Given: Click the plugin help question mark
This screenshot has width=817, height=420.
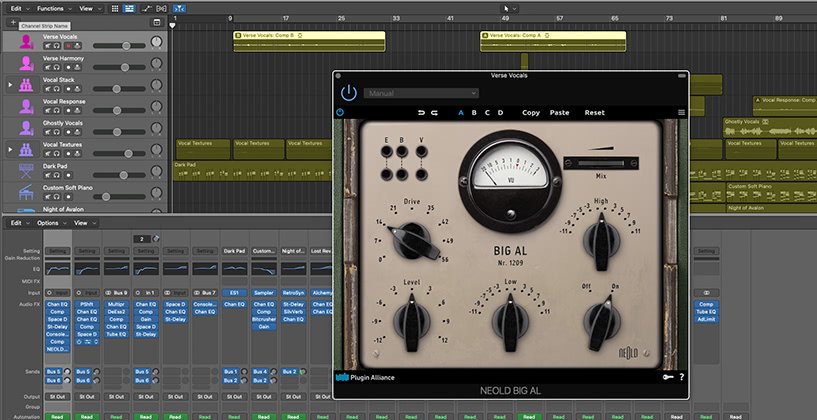Looking at the screenshot, I should pos(681,378).
